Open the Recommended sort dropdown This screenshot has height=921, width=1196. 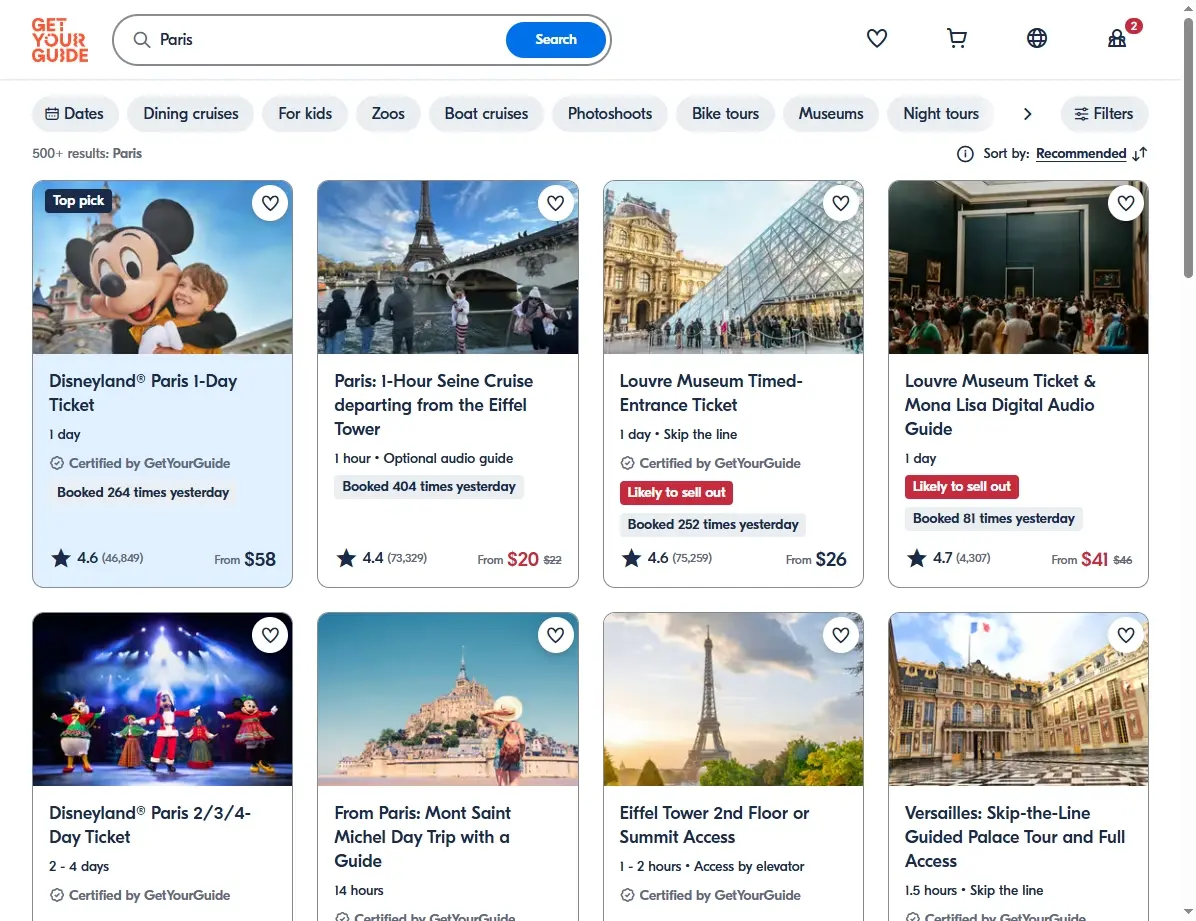(x=1081, y=153)
